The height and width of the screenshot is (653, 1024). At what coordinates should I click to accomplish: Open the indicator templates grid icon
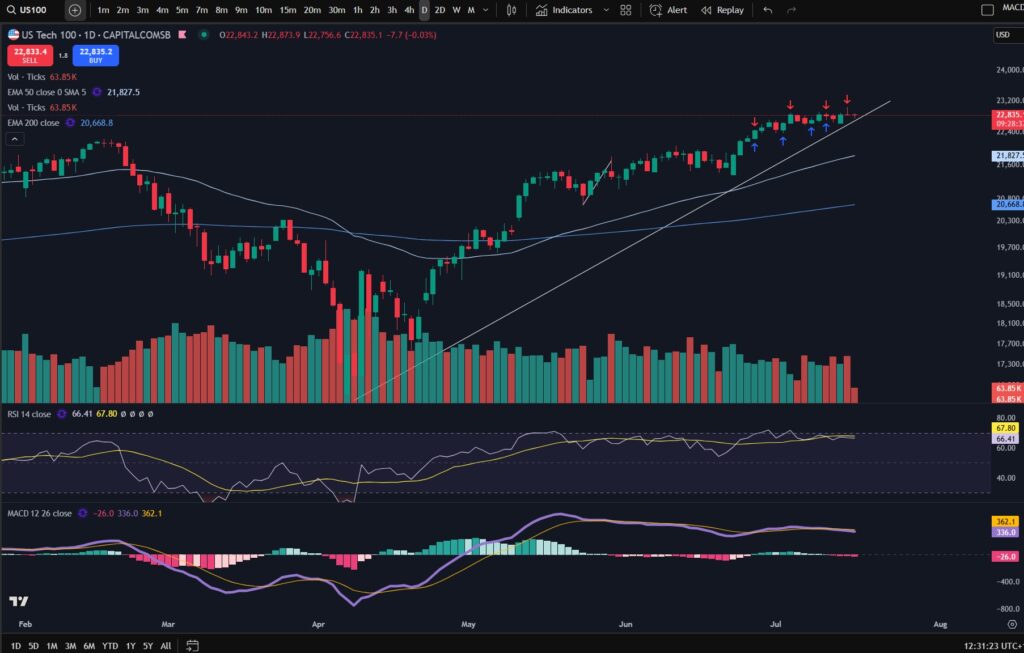[x=626, y=10]
